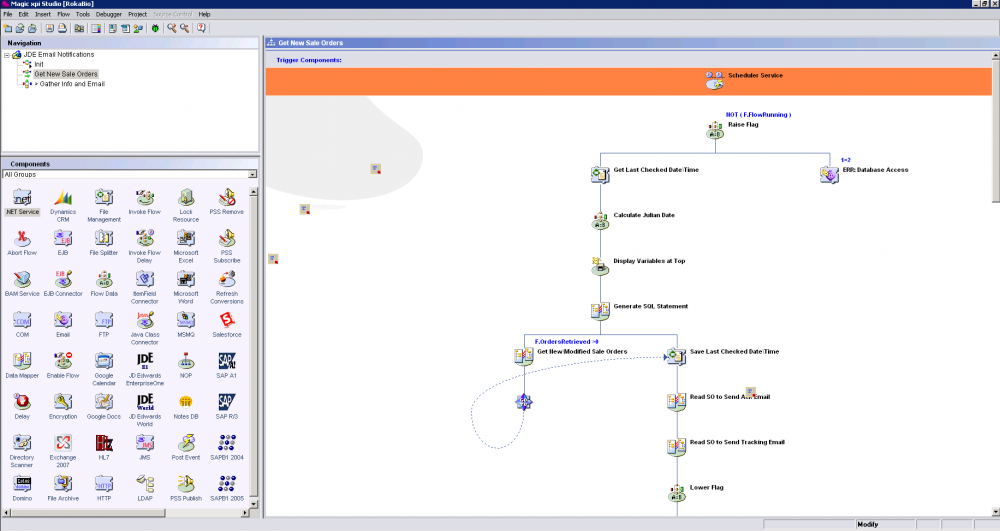Click the Scheduler Service trigger icon
The width and height of the screenshot is (1000, 531).
714,80
